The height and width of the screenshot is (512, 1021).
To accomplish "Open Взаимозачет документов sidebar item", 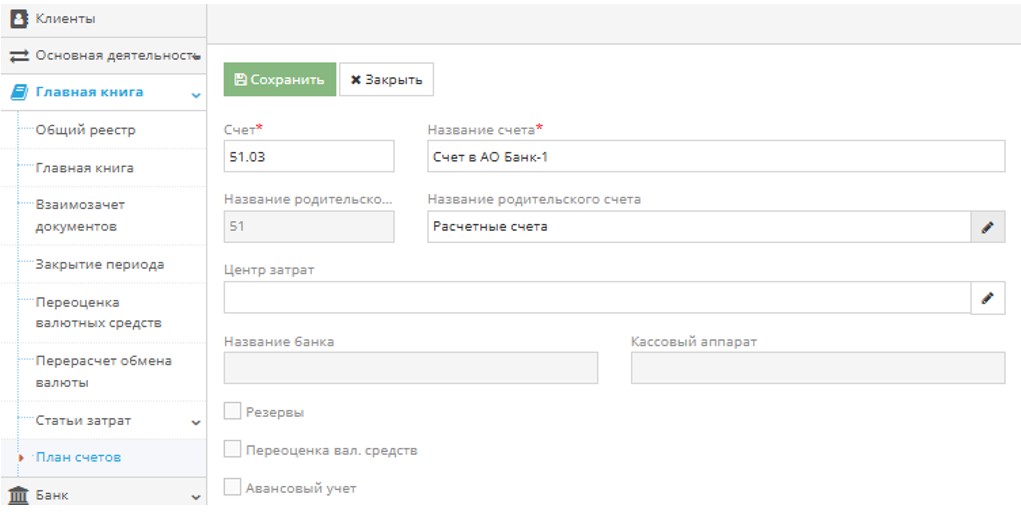I will point(80,215).
